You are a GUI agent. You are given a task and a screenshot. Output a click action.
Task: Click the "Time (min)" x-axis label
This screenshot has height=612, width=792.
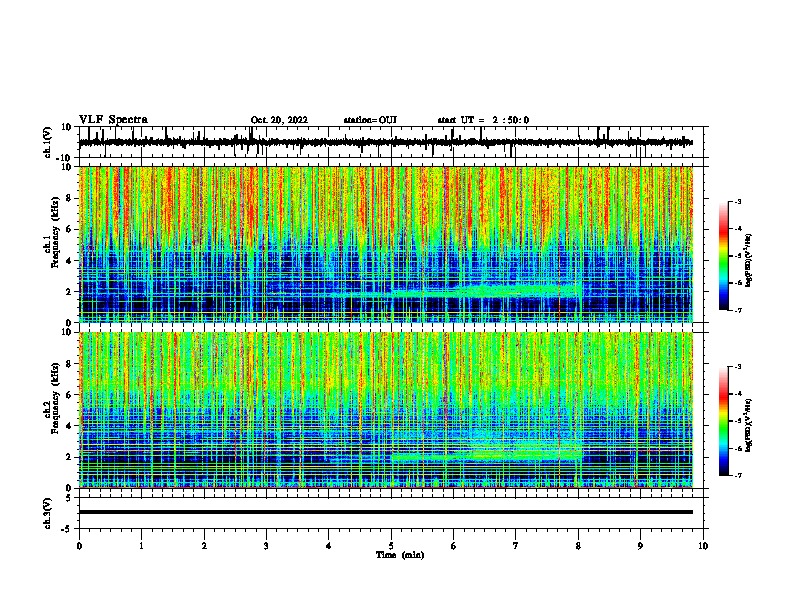tap(400, 555)
